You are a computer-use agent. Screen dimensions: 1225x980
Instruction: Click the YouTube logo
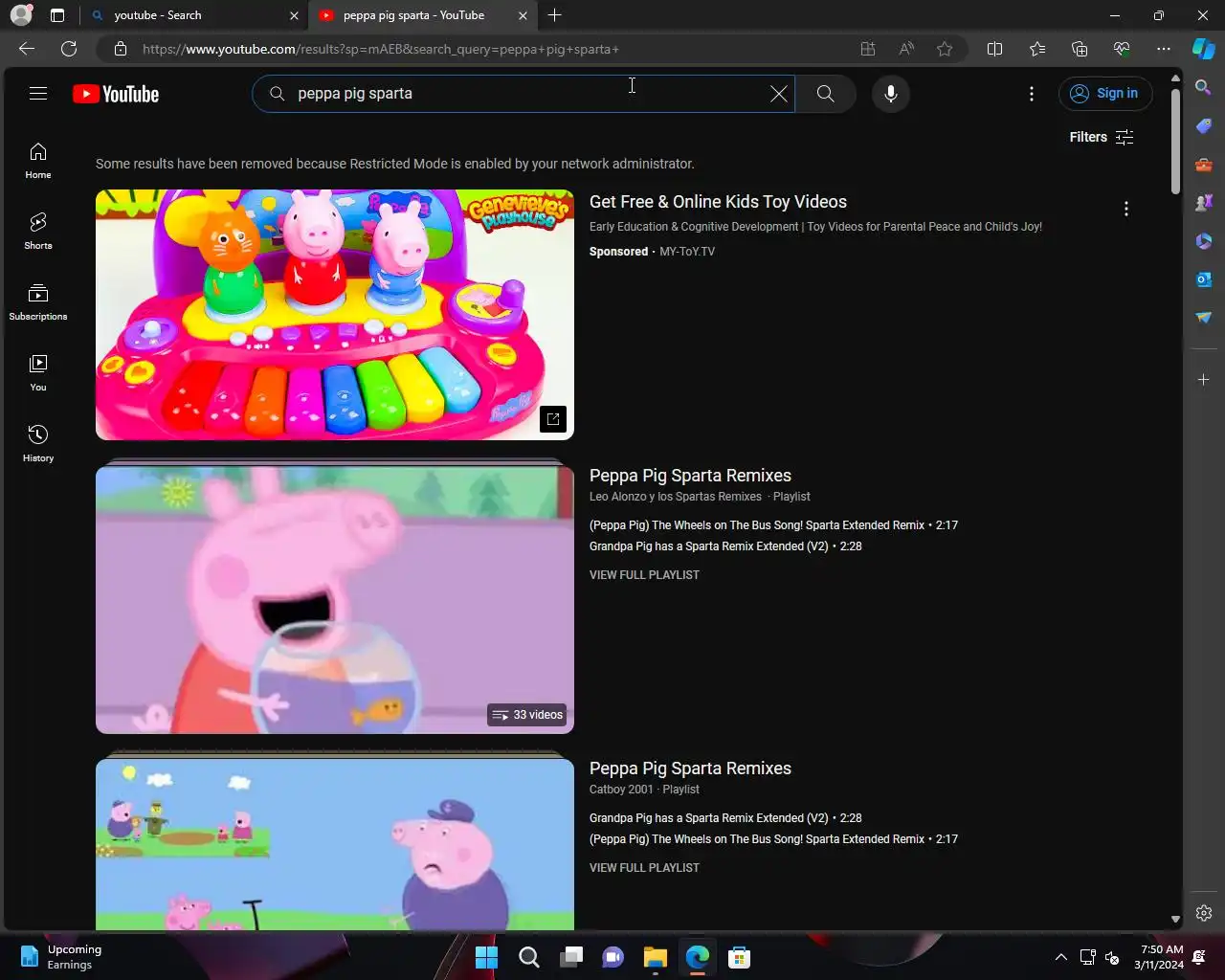click(116, 94)
